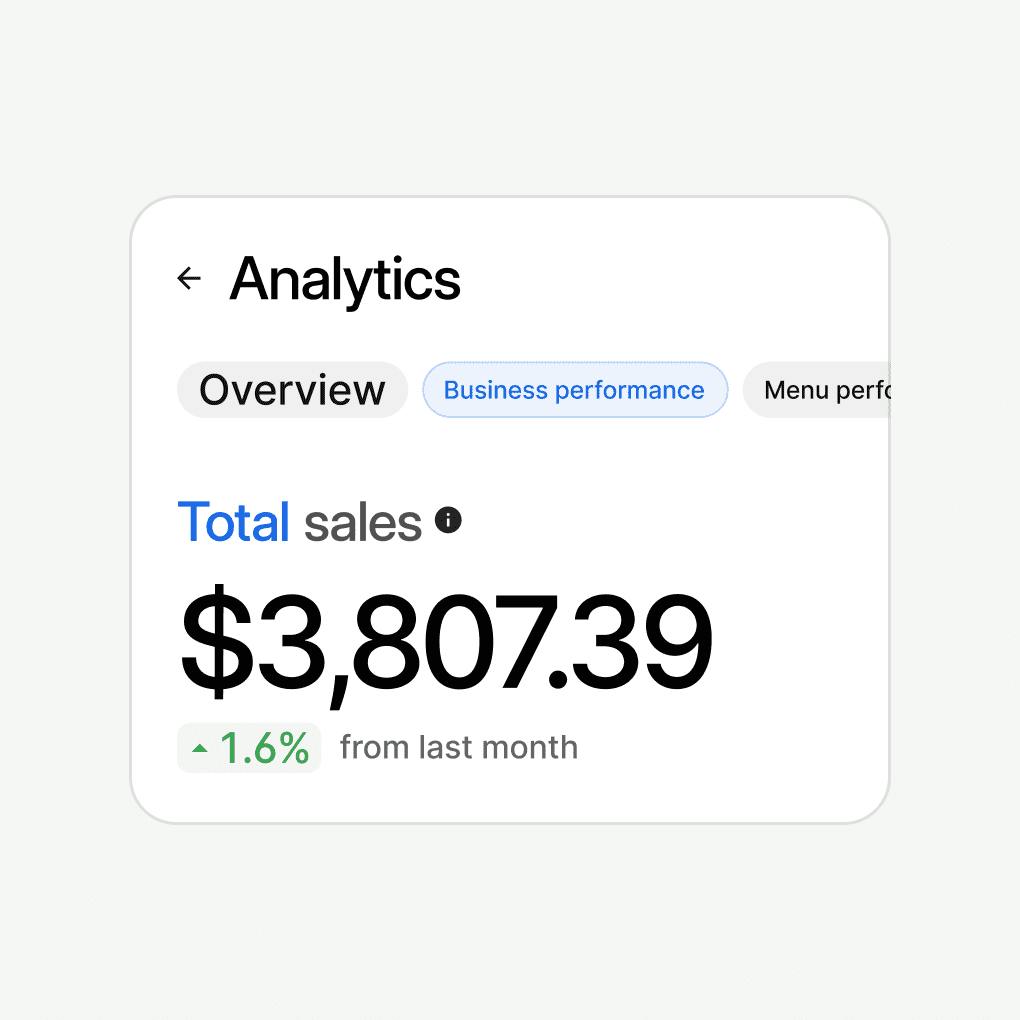This screenshot has width=1020, height=1020.
Task: Select the $3,807.39 sales amount
Action: point(446,645)
